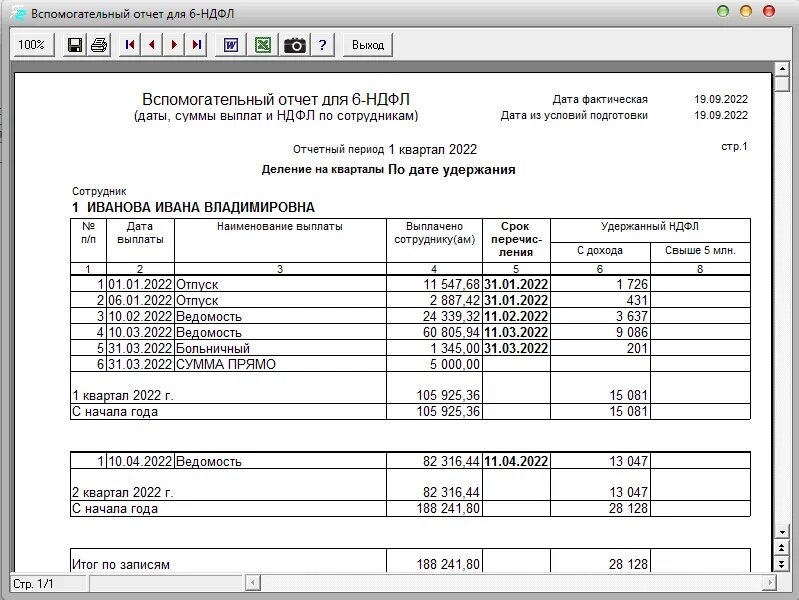799x600 pixels.
Task: Click row label 1 квартал 2022 г.
Action: [123, 396]
